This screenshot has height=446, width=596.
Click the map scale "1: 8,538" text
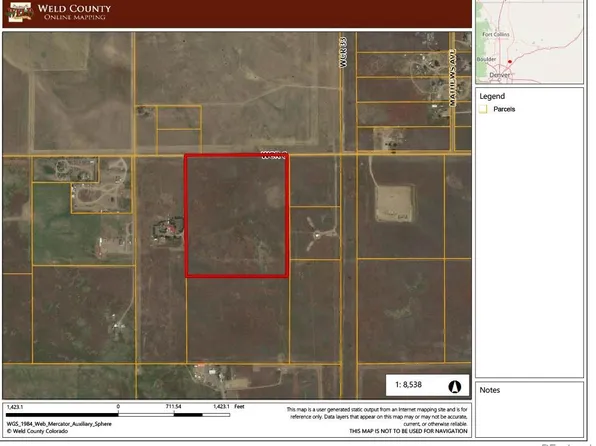[x=408, y=384]
